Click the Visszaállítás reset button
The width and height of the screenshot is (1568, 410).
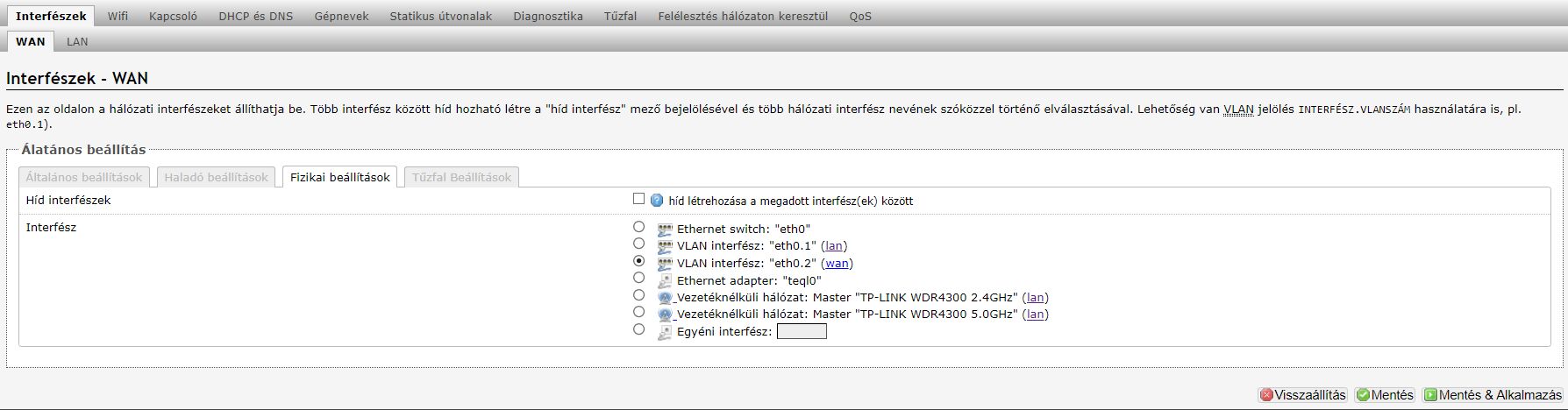(x=1302, y=395)
